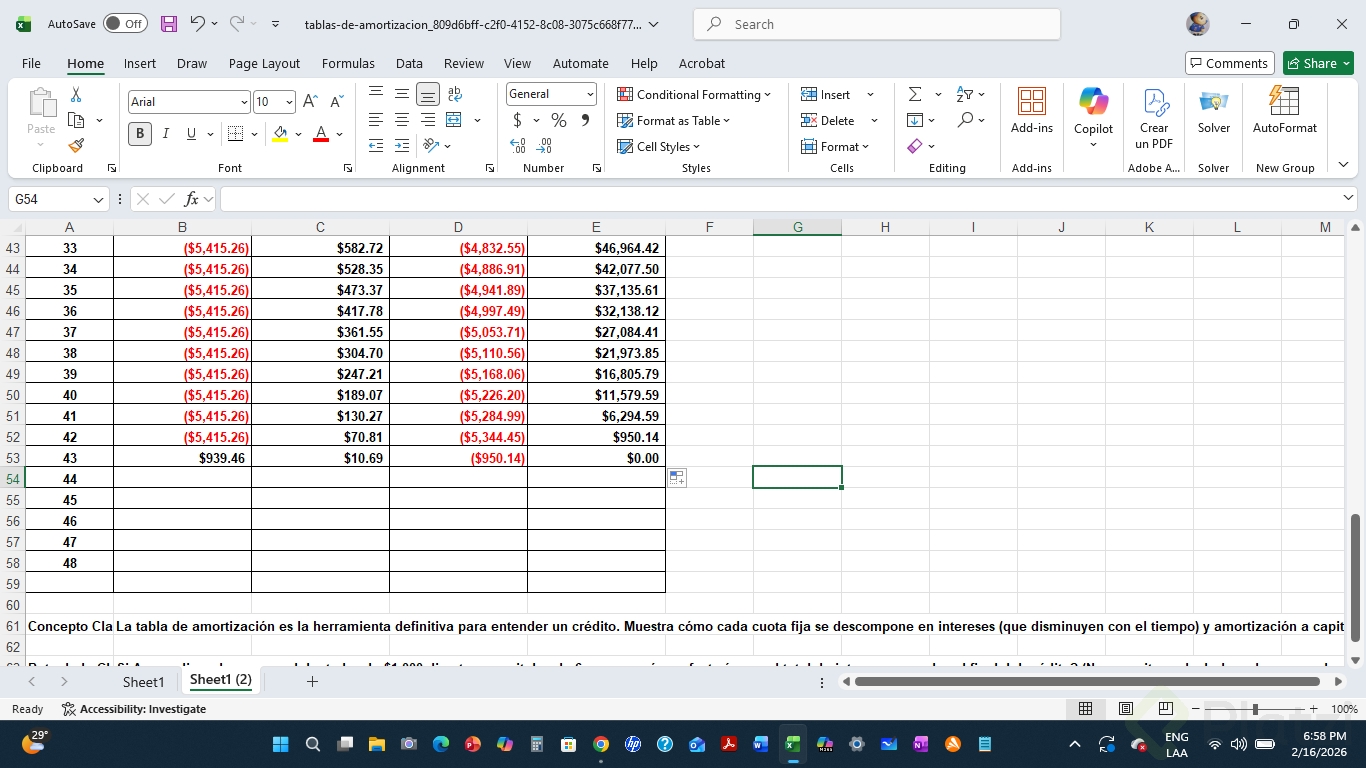
Task: Expand the Conditional Formatting menu
Action: pyautogui.click(x=694, y=94)
